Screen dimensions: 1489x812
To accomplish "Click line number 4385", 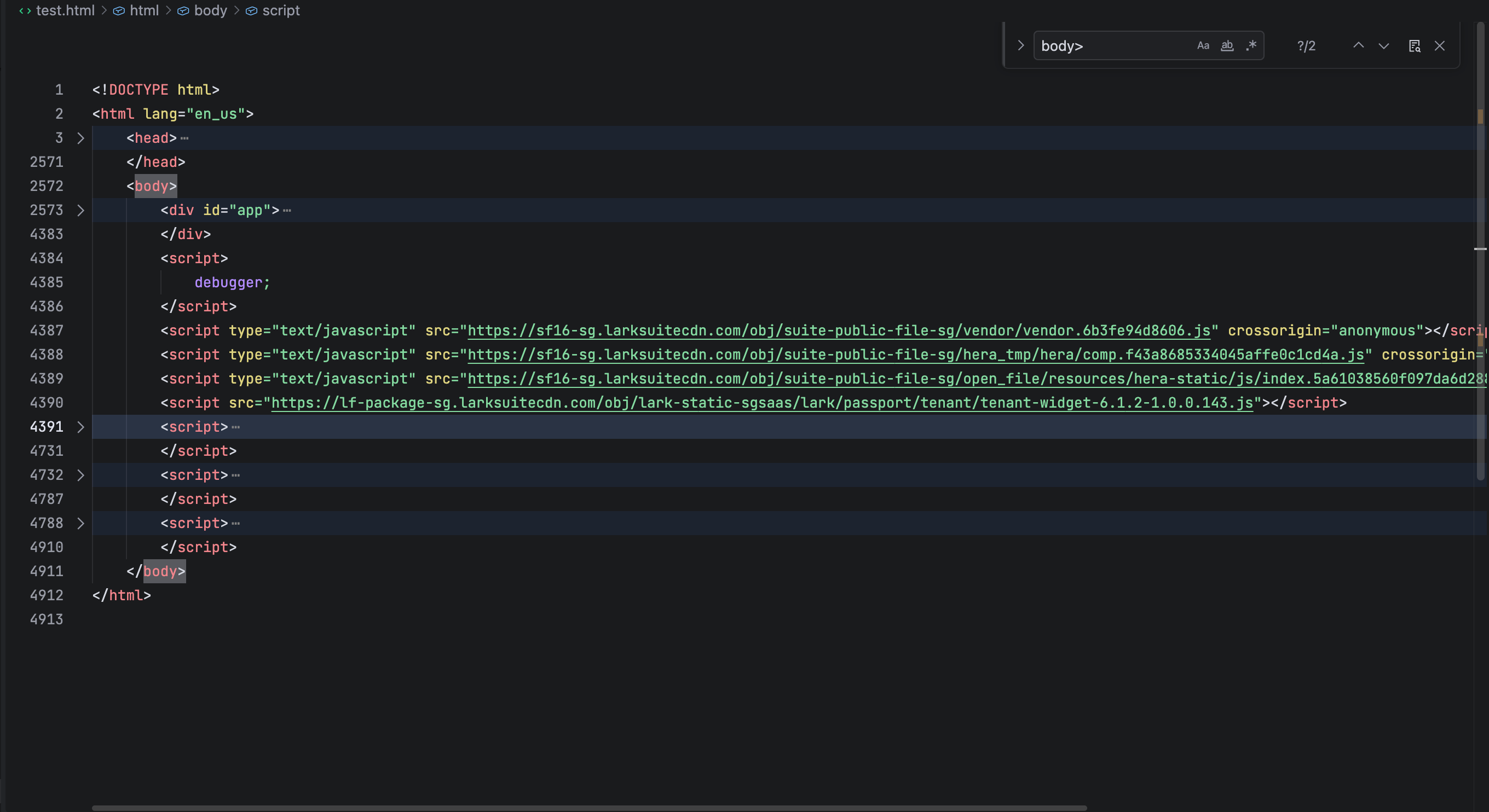I will tap(46, 282).
